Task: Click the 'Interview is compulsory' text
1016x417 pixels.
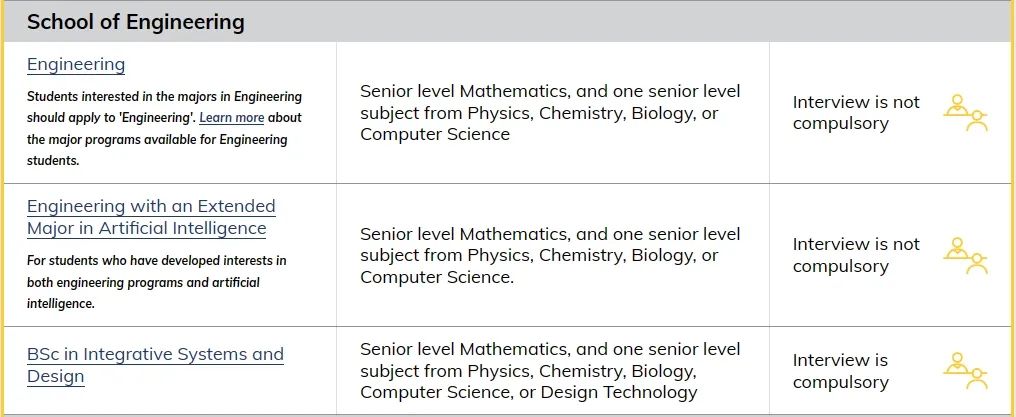Action: pos(840,370)
